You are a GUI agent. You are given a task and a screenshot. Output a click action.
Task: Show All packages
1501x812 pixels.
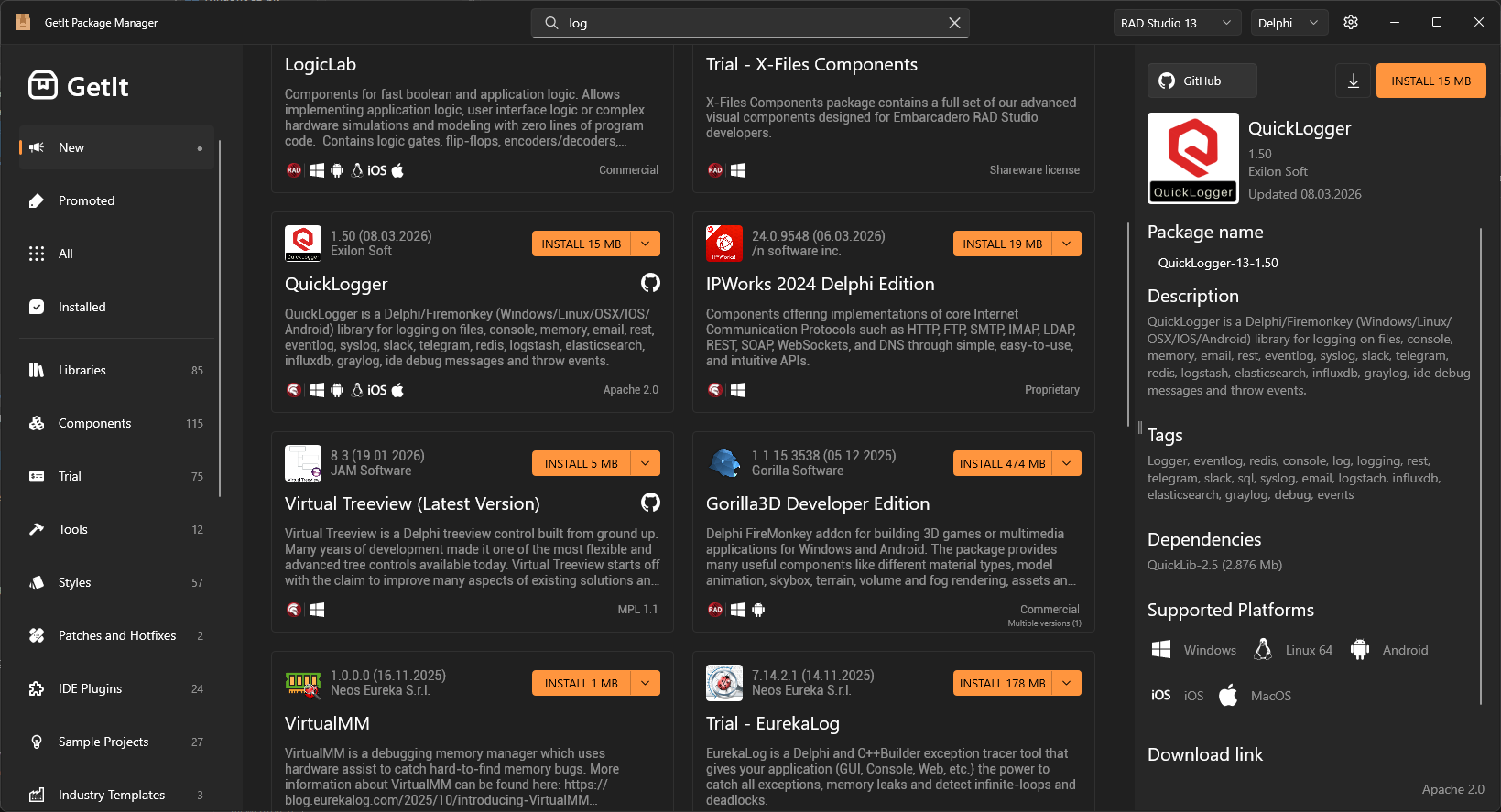coord(116,254)
